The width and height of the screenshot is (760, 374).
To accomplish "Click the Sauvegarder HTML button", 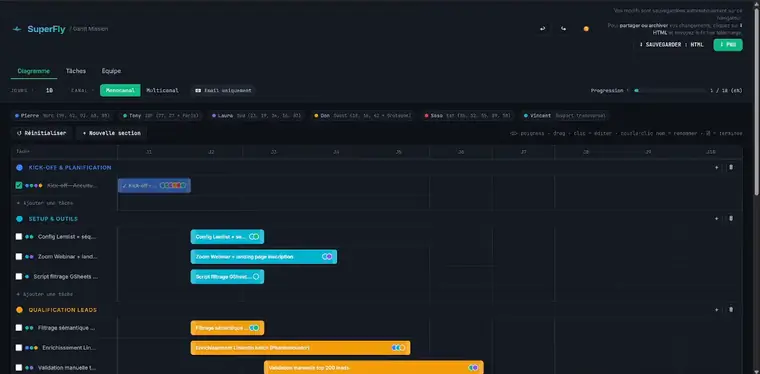I will 671,45.
